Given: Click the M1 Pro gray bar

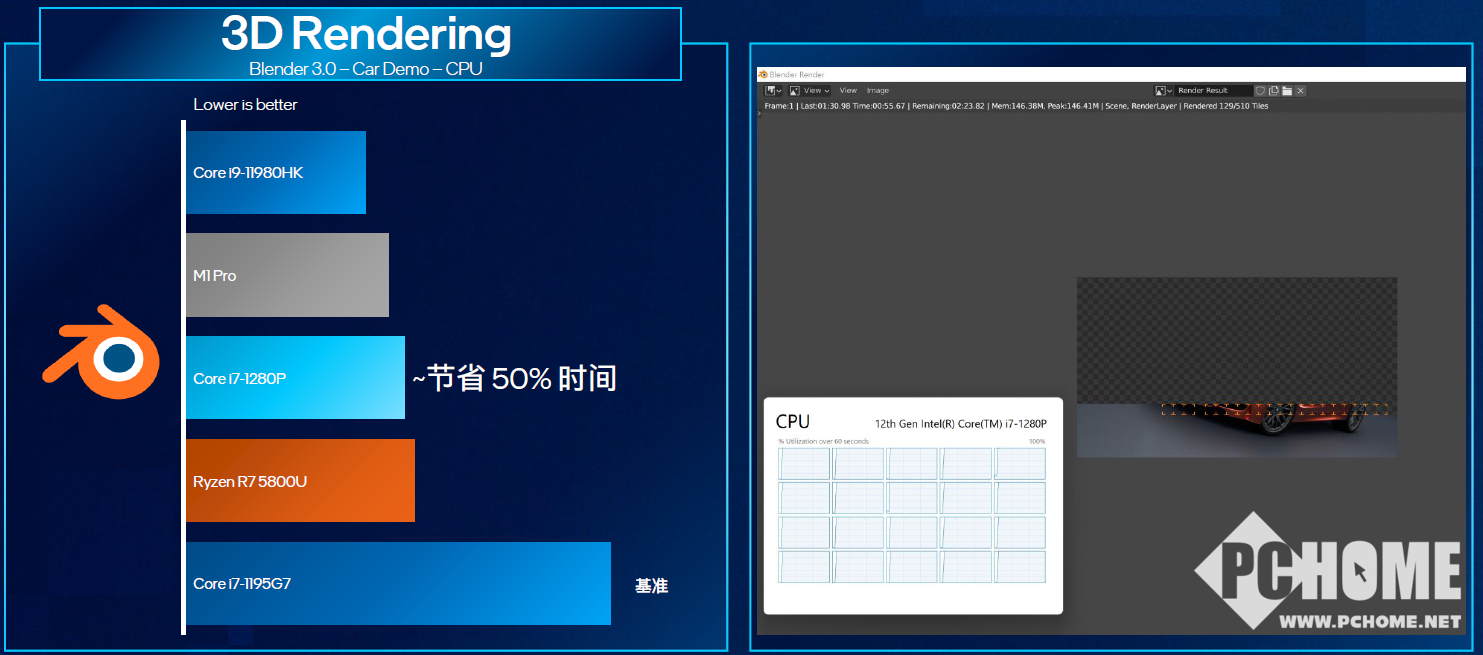Looking at the screenshot, I should tap(287, 275).
